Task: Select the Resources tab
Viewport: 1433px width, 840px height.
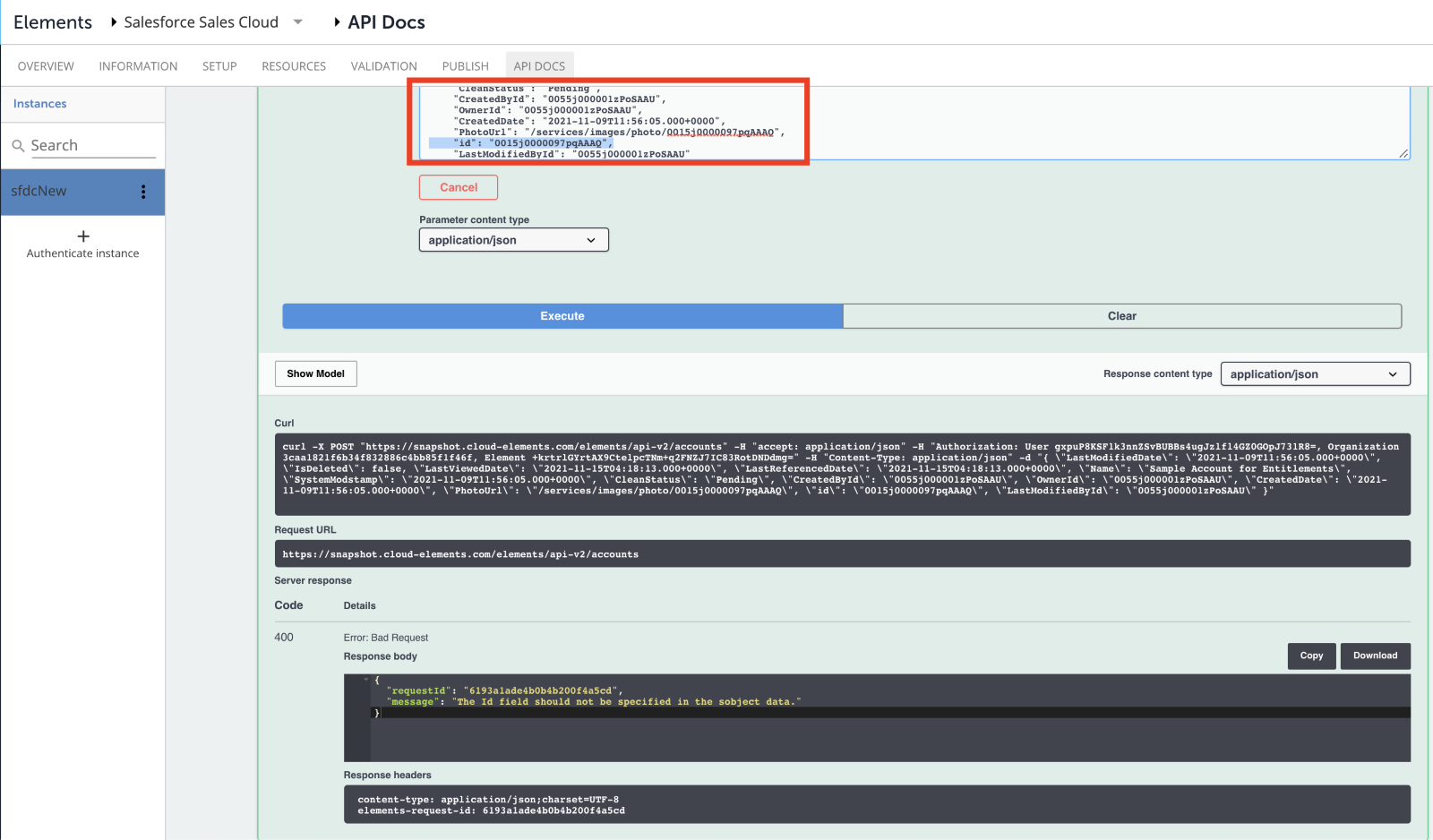Action: [294, 66]
